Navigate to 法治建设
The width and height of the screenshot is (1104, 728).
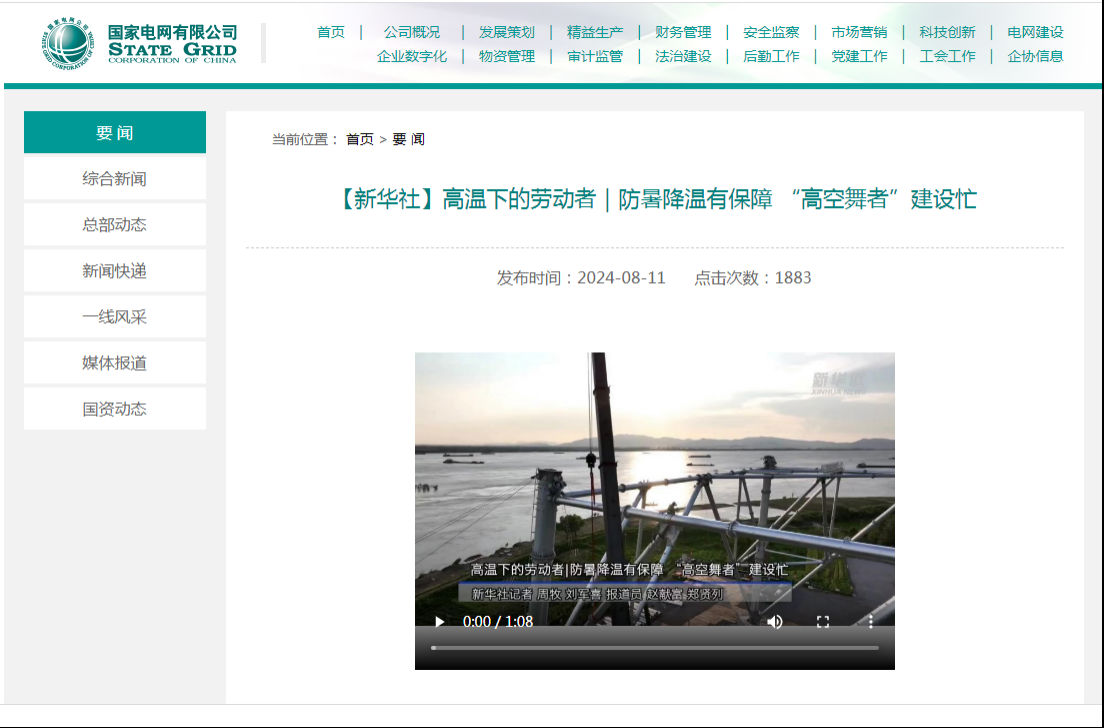pyautogui.click(x=683, y=56)
